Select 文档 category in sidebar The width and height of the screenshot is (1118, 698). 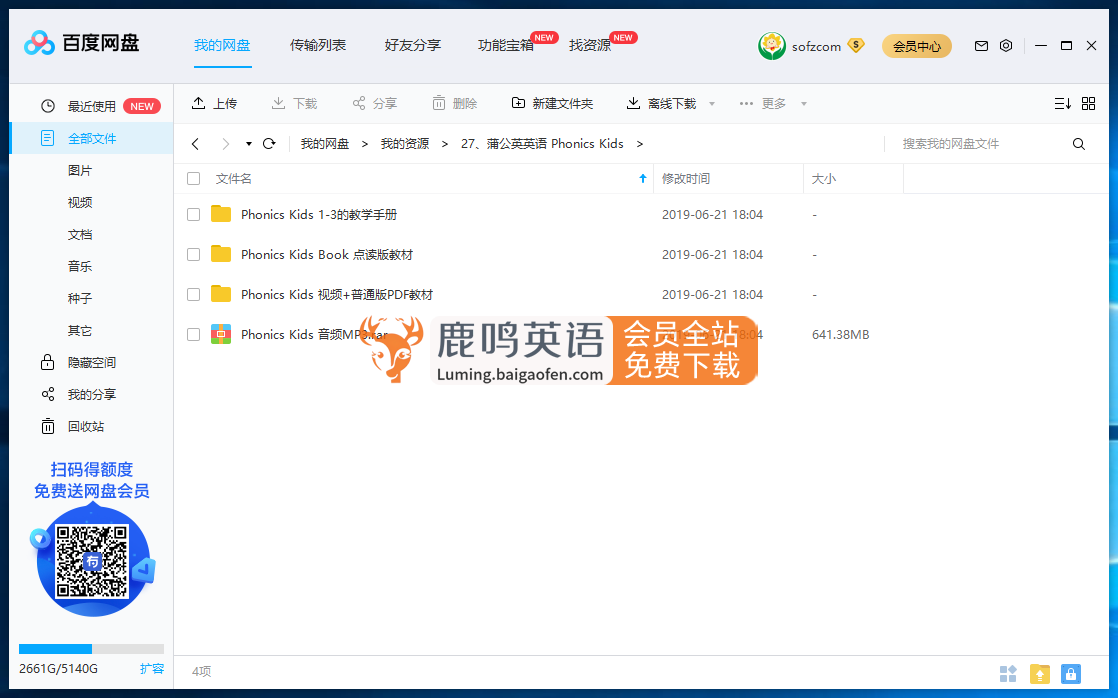click(80, 235)
